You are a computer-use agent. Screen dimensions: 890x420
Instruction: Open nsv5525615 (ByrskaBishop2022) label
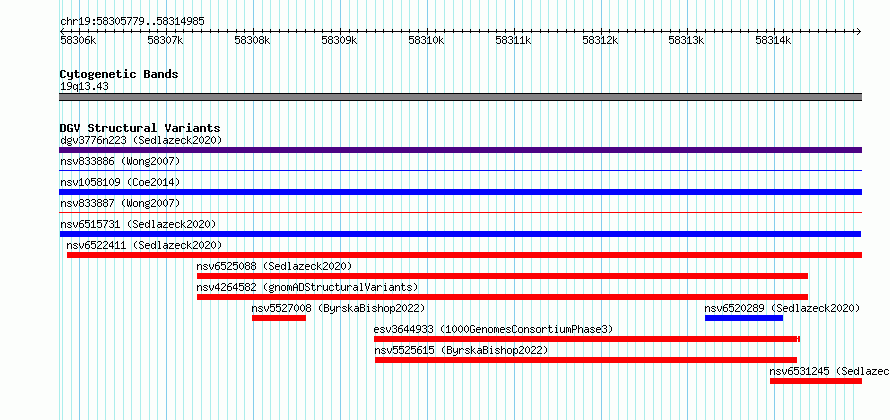(461, 350)
